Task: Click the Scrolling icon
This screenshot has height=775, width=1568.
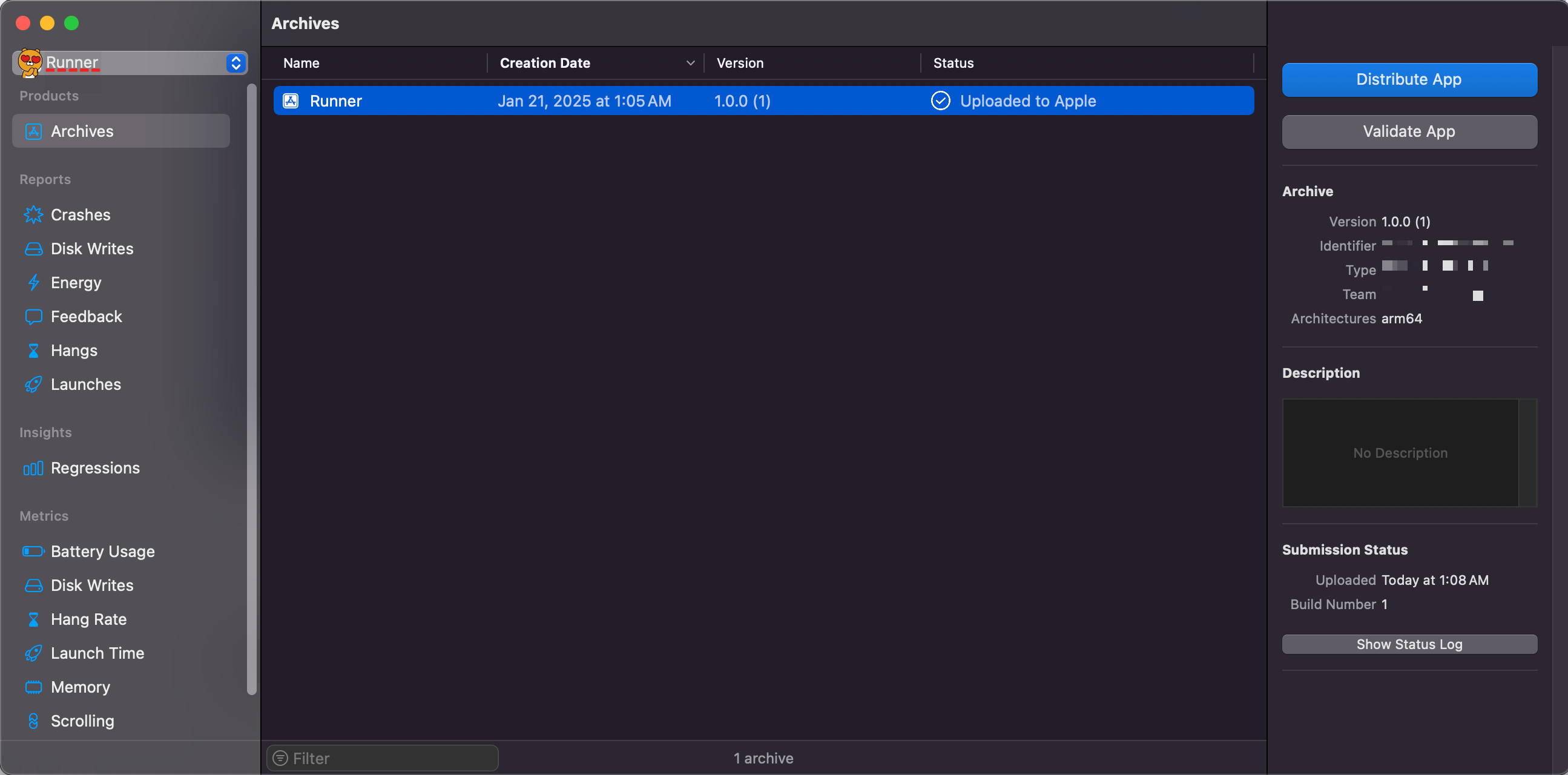Action: coord(33,722)
